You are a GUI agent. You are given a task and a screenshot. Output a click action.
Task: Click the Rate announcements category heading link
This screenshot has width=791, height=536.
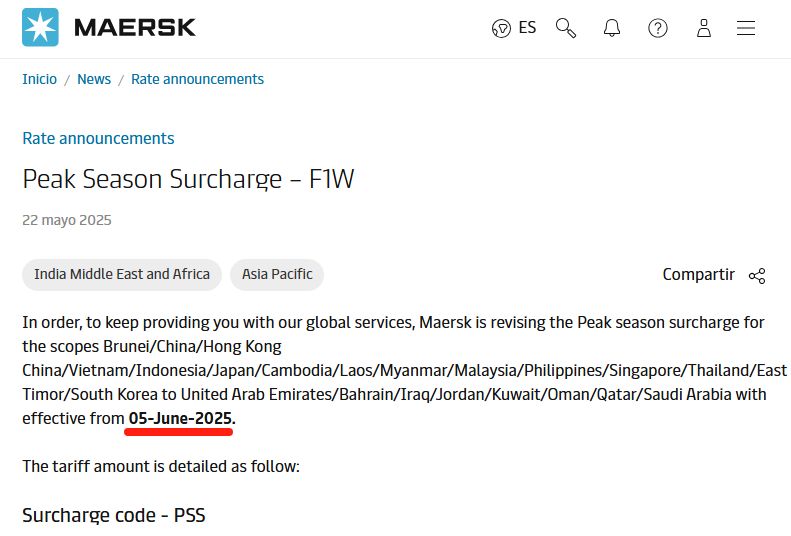point(98,138)
